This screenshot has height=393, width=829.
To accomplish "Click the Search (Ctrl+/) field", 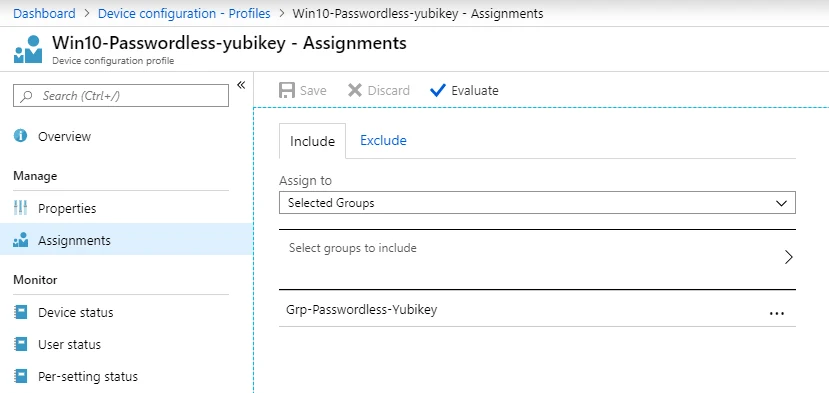I will tap(121, 96).
